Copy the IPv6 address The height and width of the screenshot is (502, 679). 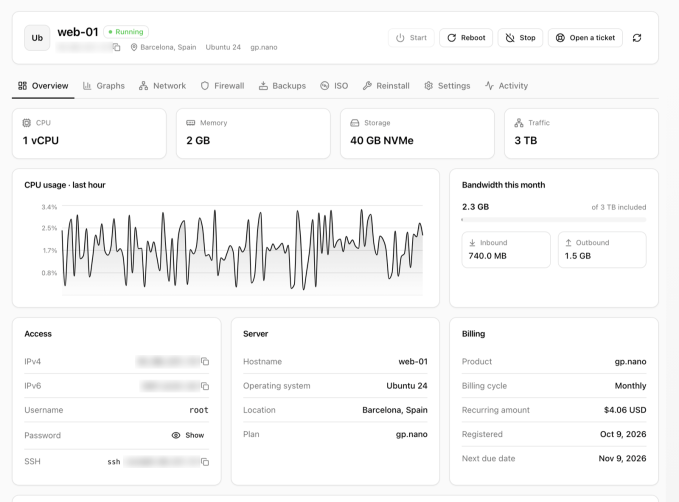point(205,385)
